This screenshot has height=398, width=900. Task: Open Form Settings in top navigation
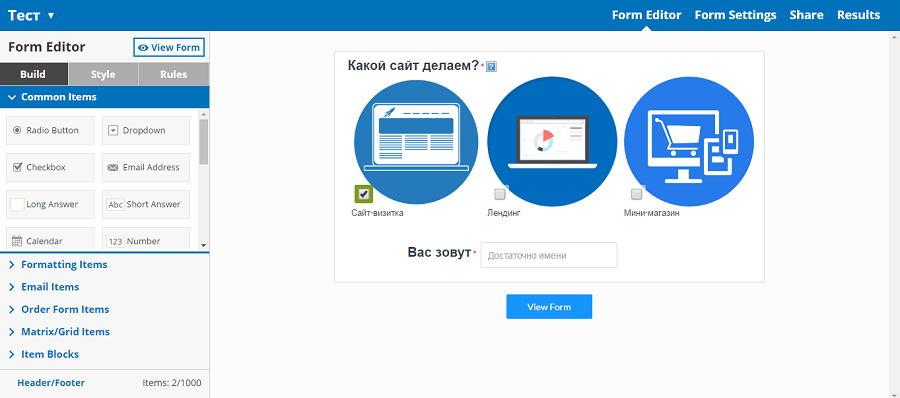tap(735, 16)
